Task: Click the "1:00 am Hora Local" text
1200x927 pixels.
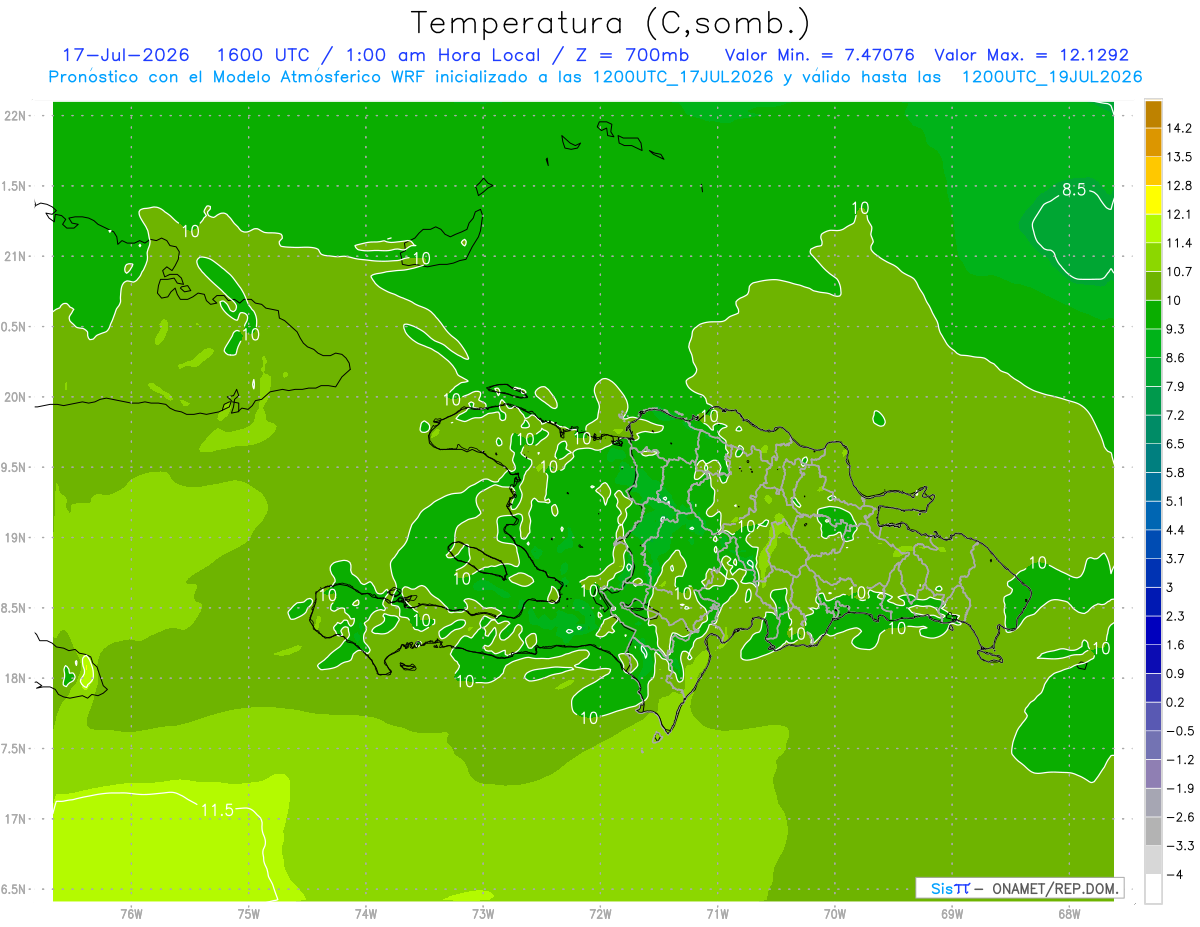Action: click(441, 55)
